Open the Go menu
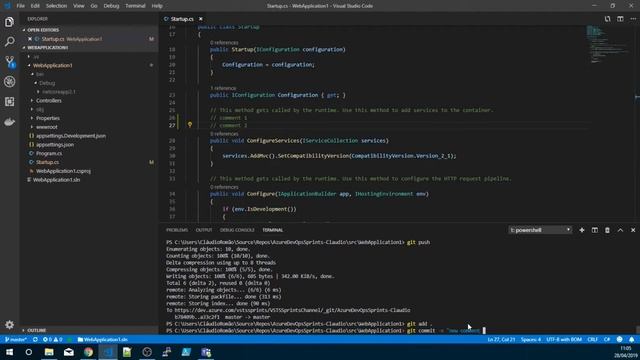This screenshot has width=640, height=360. tap(94, 6)
